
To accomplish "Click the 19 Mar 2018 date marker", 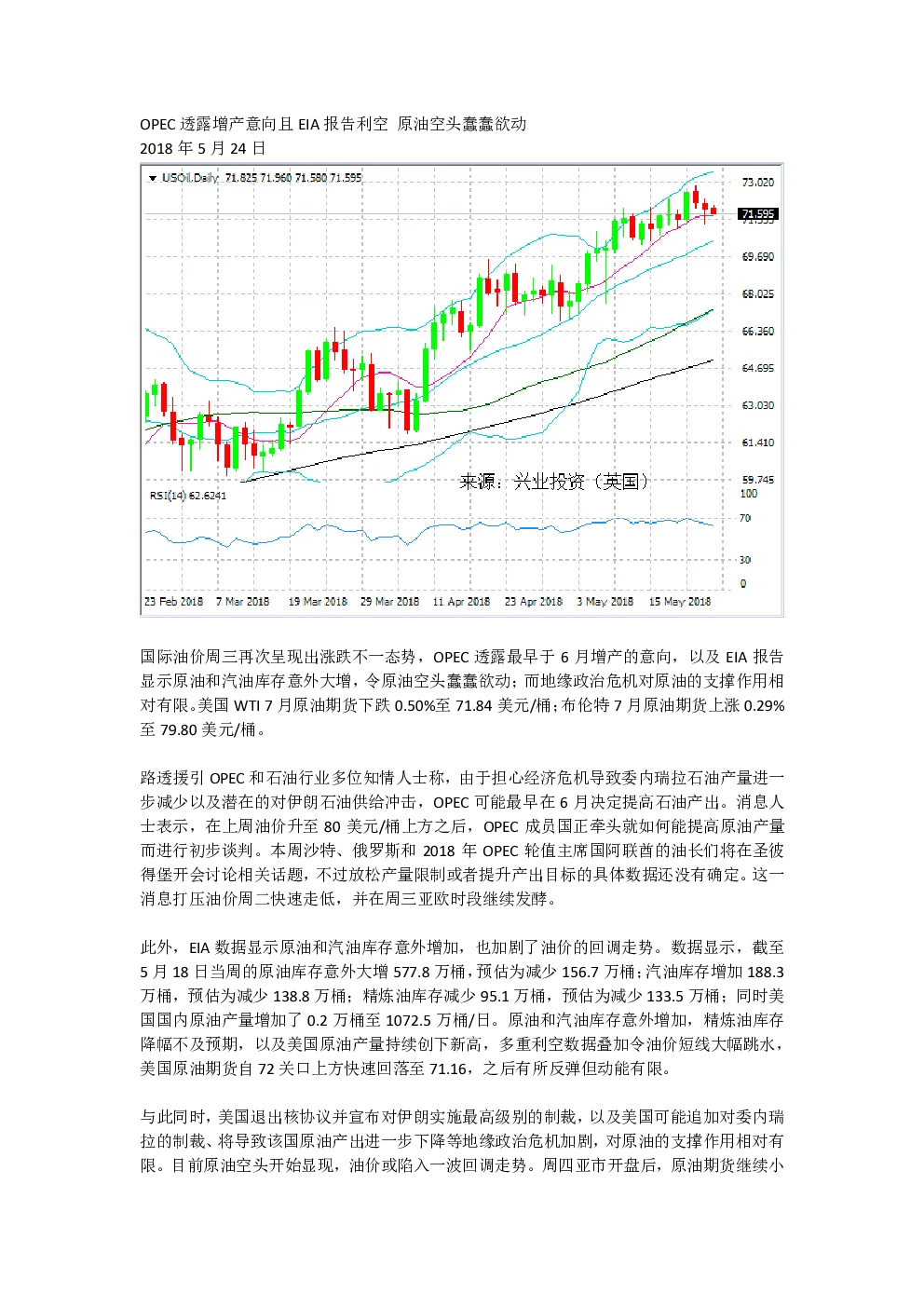I will (x=318, y=602).
